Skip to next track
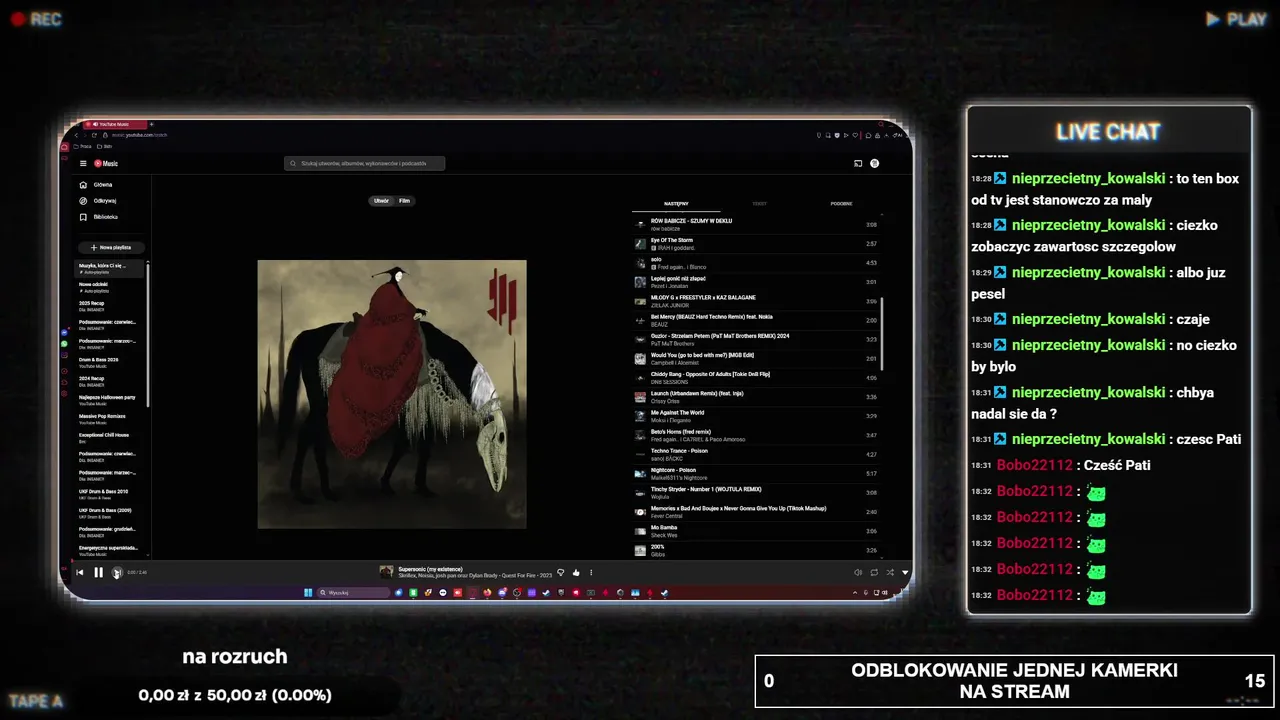 (117, 572)
